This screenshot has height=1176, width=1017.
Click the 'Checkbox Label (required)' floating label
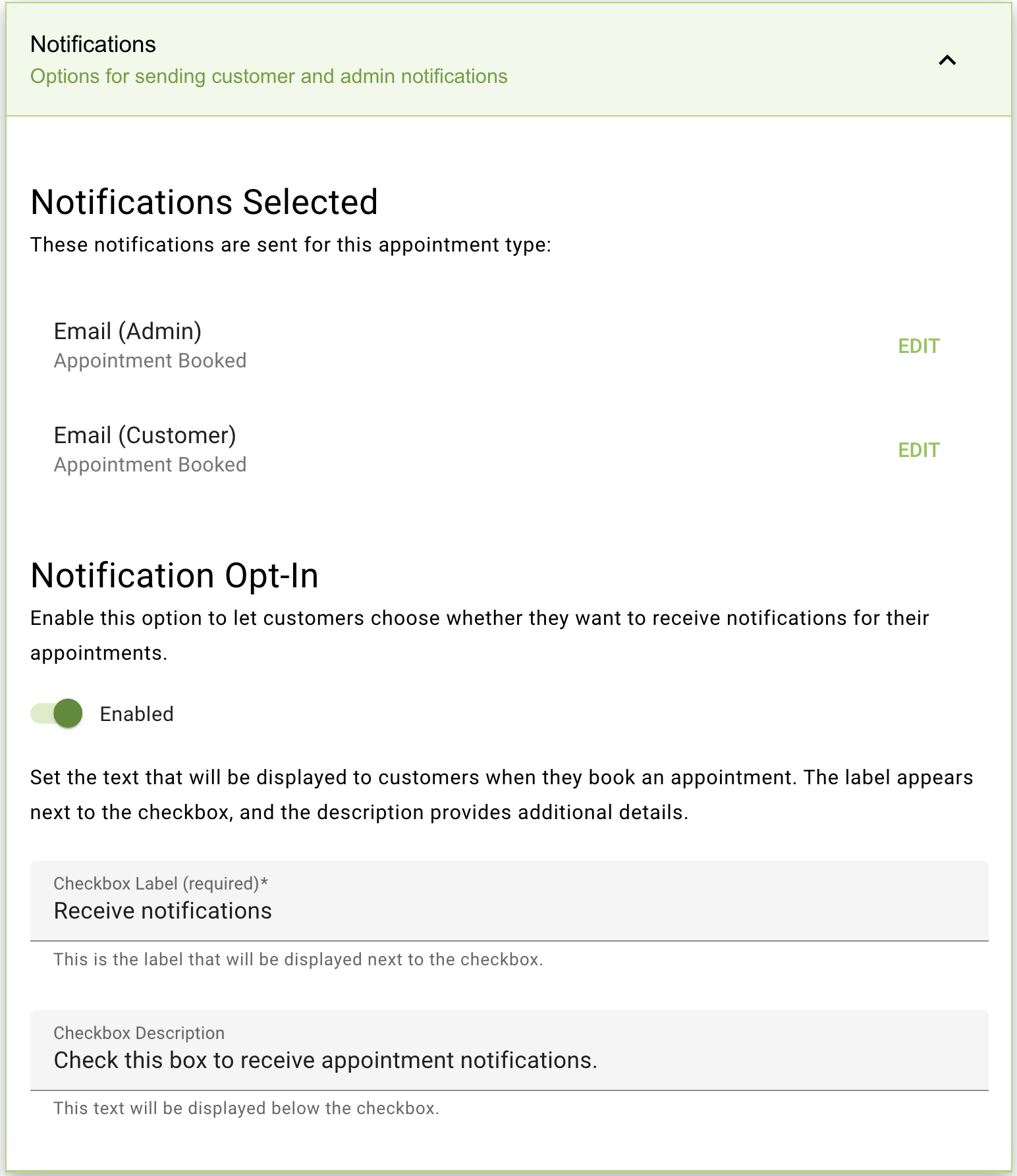pyautogui.click(x=161, y=884)
